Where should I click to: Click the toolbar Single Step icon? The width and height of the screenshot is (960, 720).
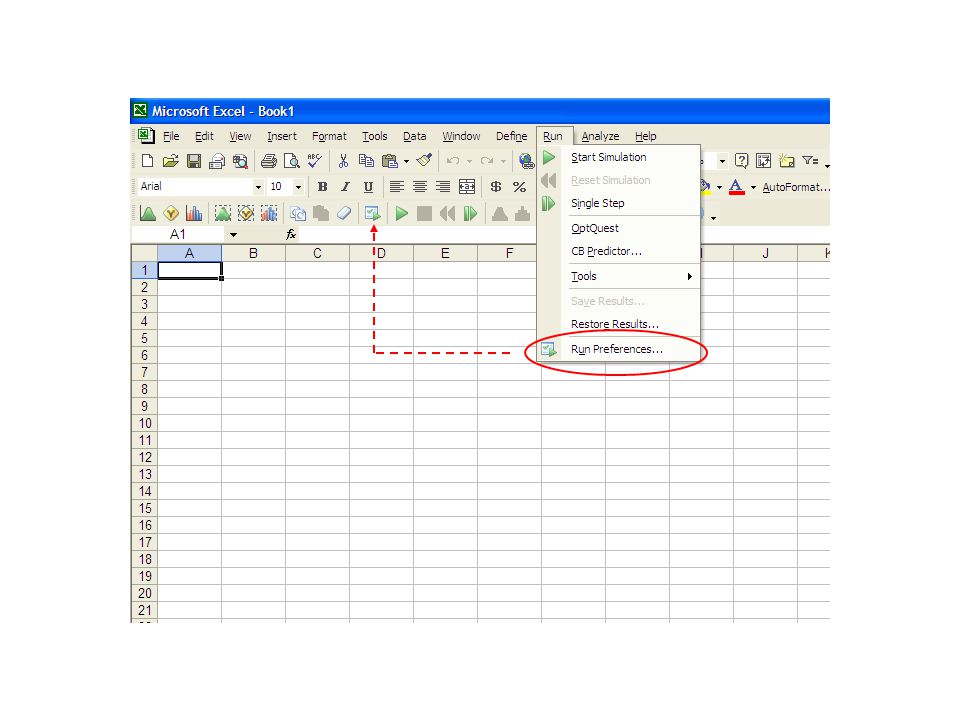click(470, 213)
